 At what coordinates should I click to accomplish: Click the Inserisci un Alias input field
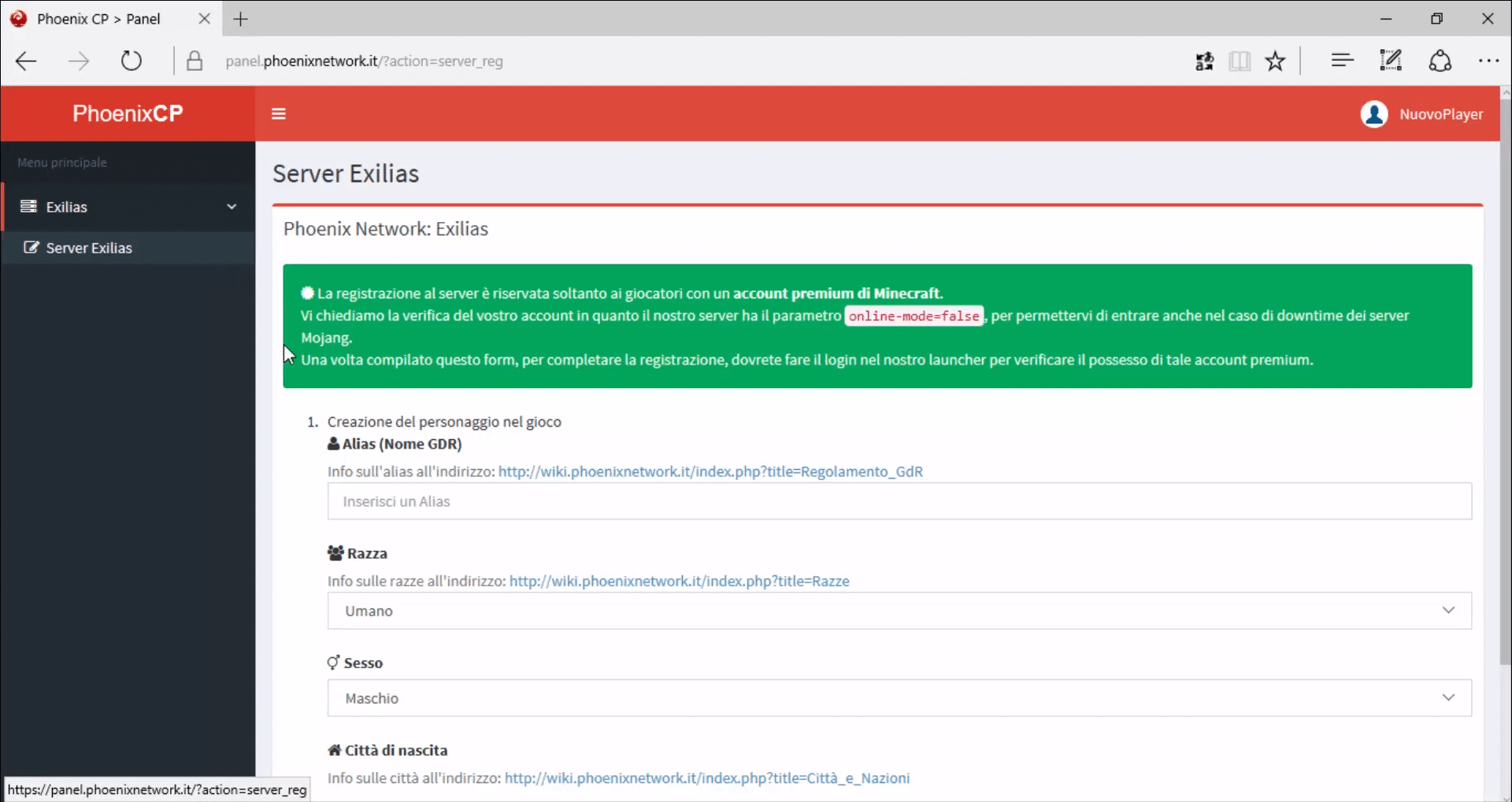(899, 501)
